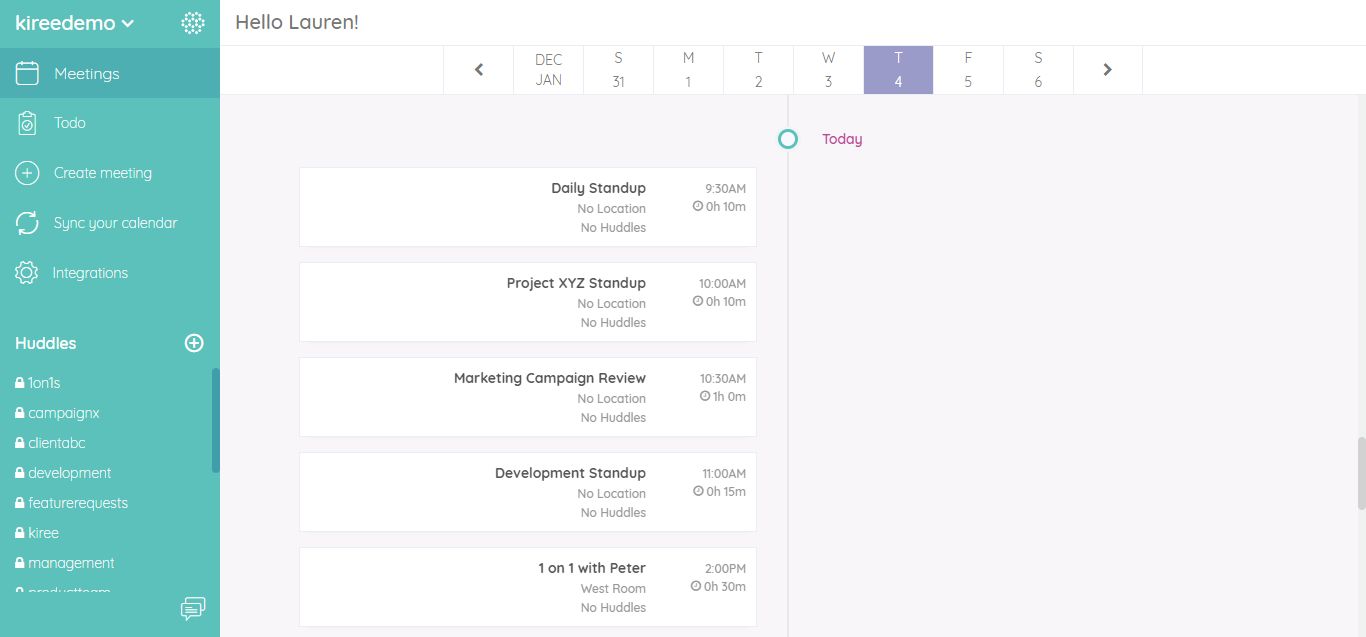Screen dimensions: 1366x637
Task: Click the Create meeting plus icon
Action: point(26,172)
